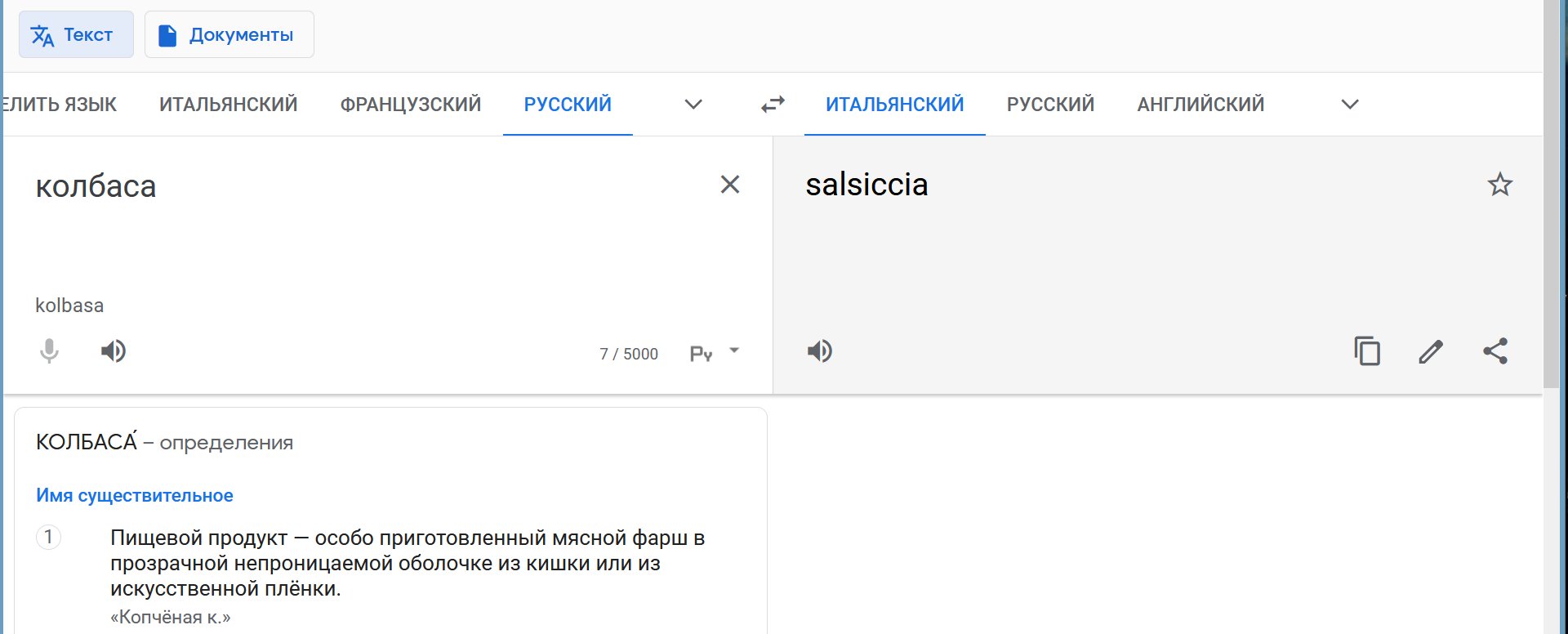Listen to the source word колбаса

tap(114, 351)
